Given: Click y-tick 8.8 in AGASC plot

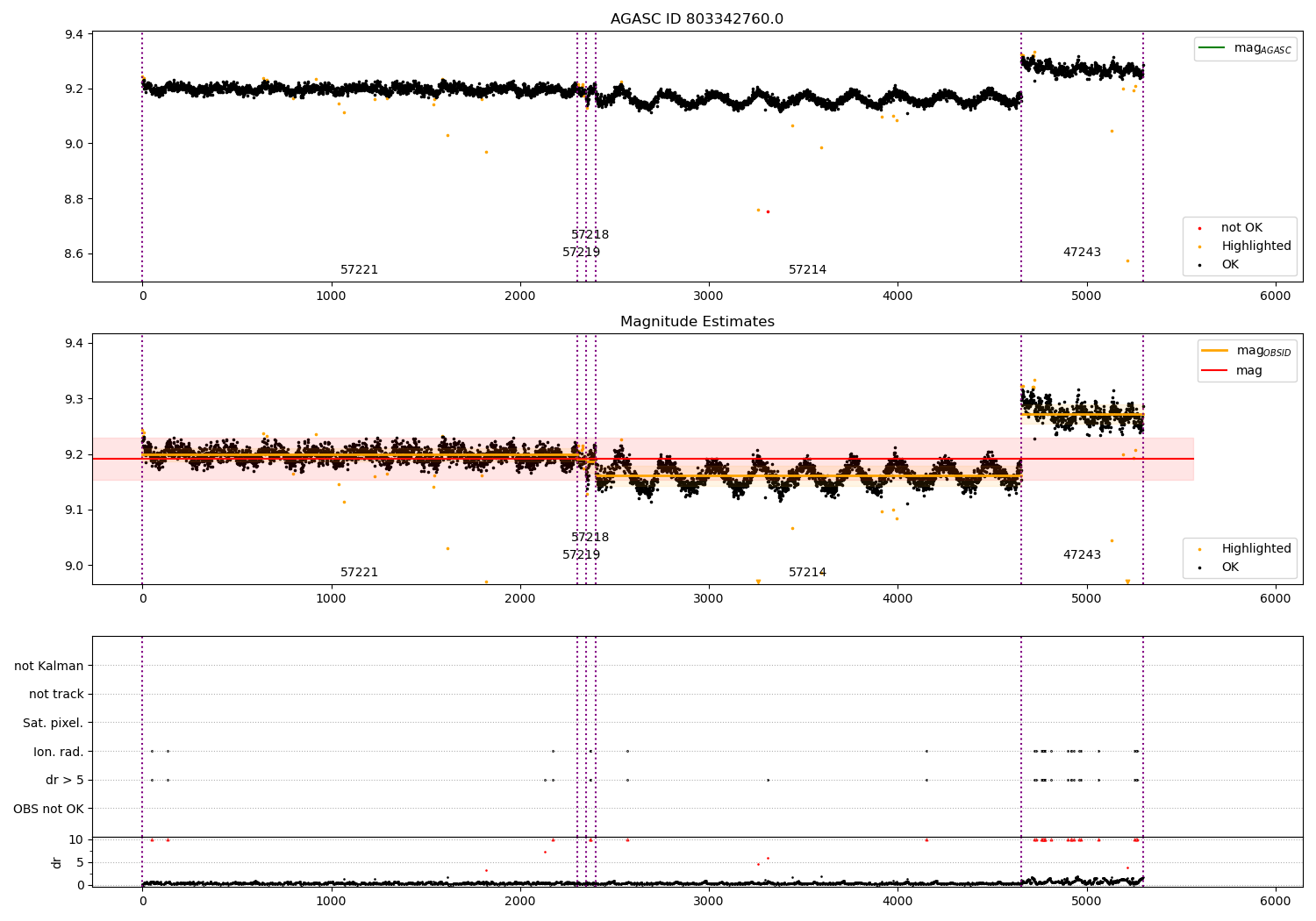Looking at the screenshot, I should click(75, 199).
